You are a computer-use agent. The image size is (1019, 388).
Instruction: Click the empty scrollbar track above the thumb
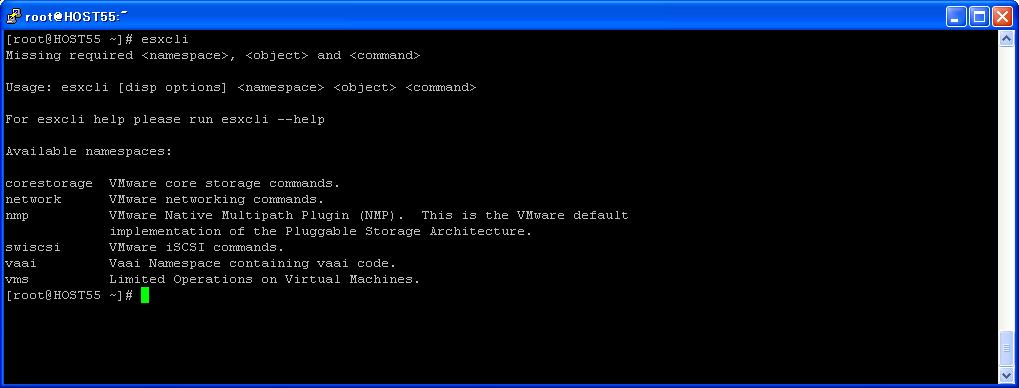pyautogui.click(x=1006, y=188)
